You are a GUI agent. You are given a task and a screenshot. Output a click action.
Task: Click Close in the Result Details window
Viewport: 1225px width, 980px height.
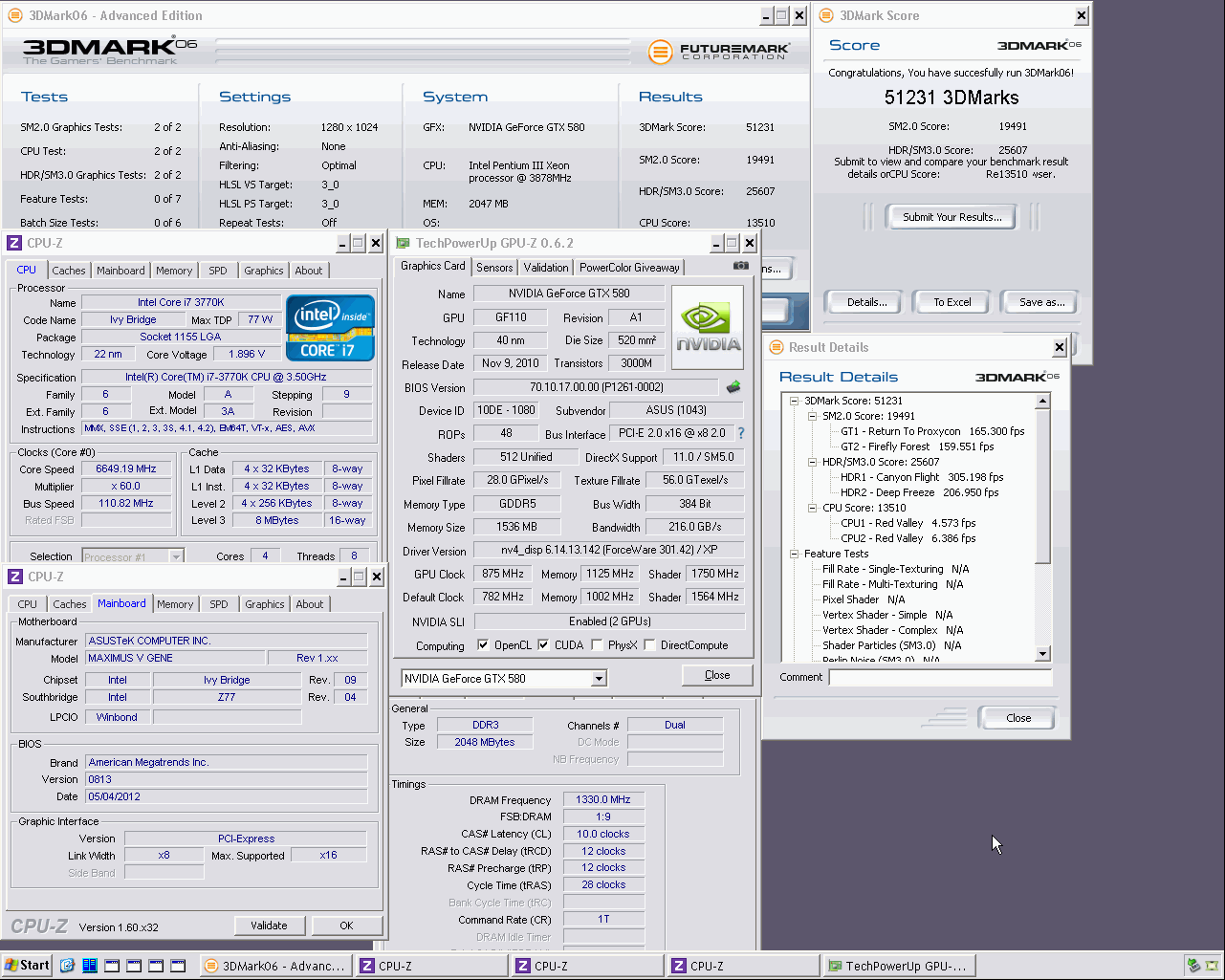(x=1018, y=718)
